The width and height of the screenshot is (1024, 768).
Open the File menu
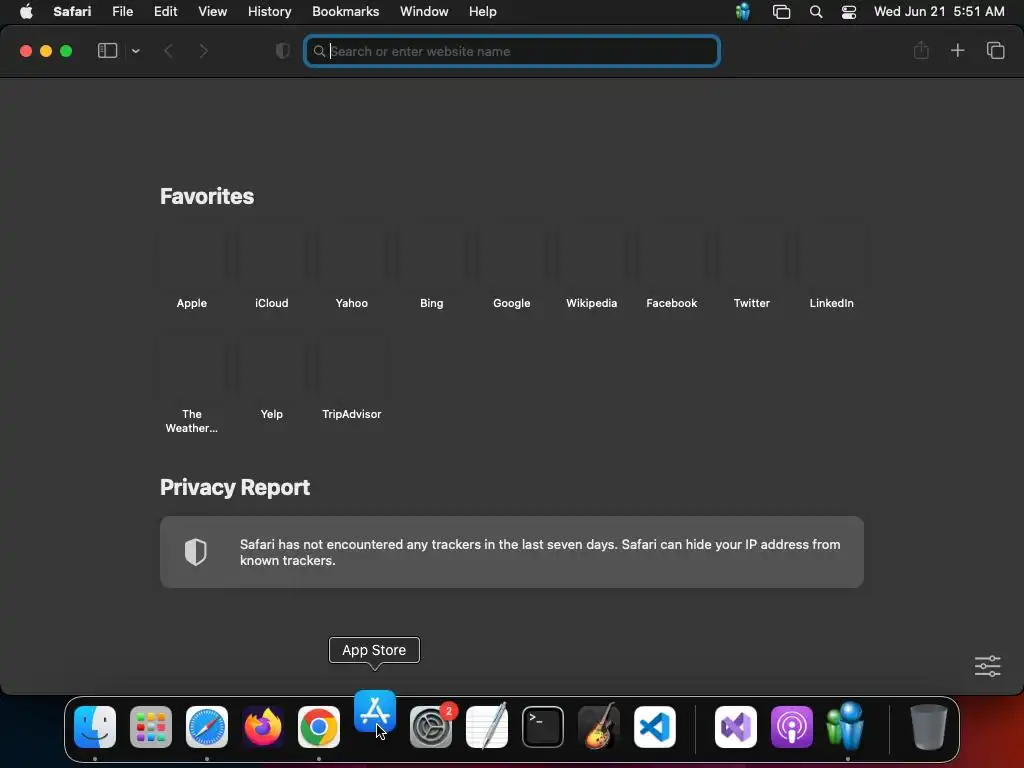coord(122,12)
